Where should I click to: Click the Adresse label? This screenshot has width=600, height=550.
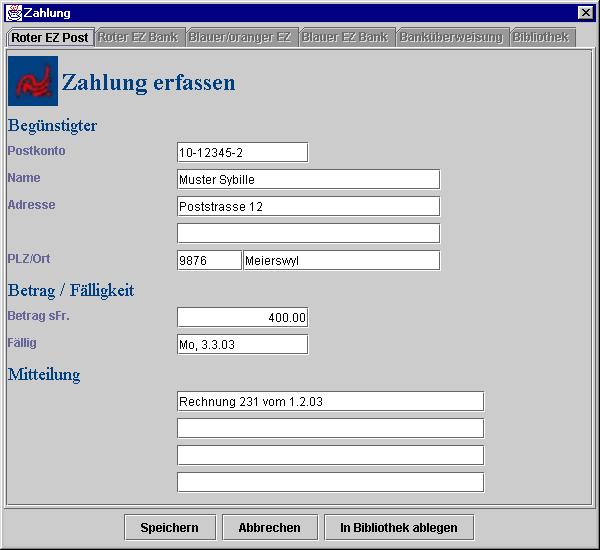31,204
